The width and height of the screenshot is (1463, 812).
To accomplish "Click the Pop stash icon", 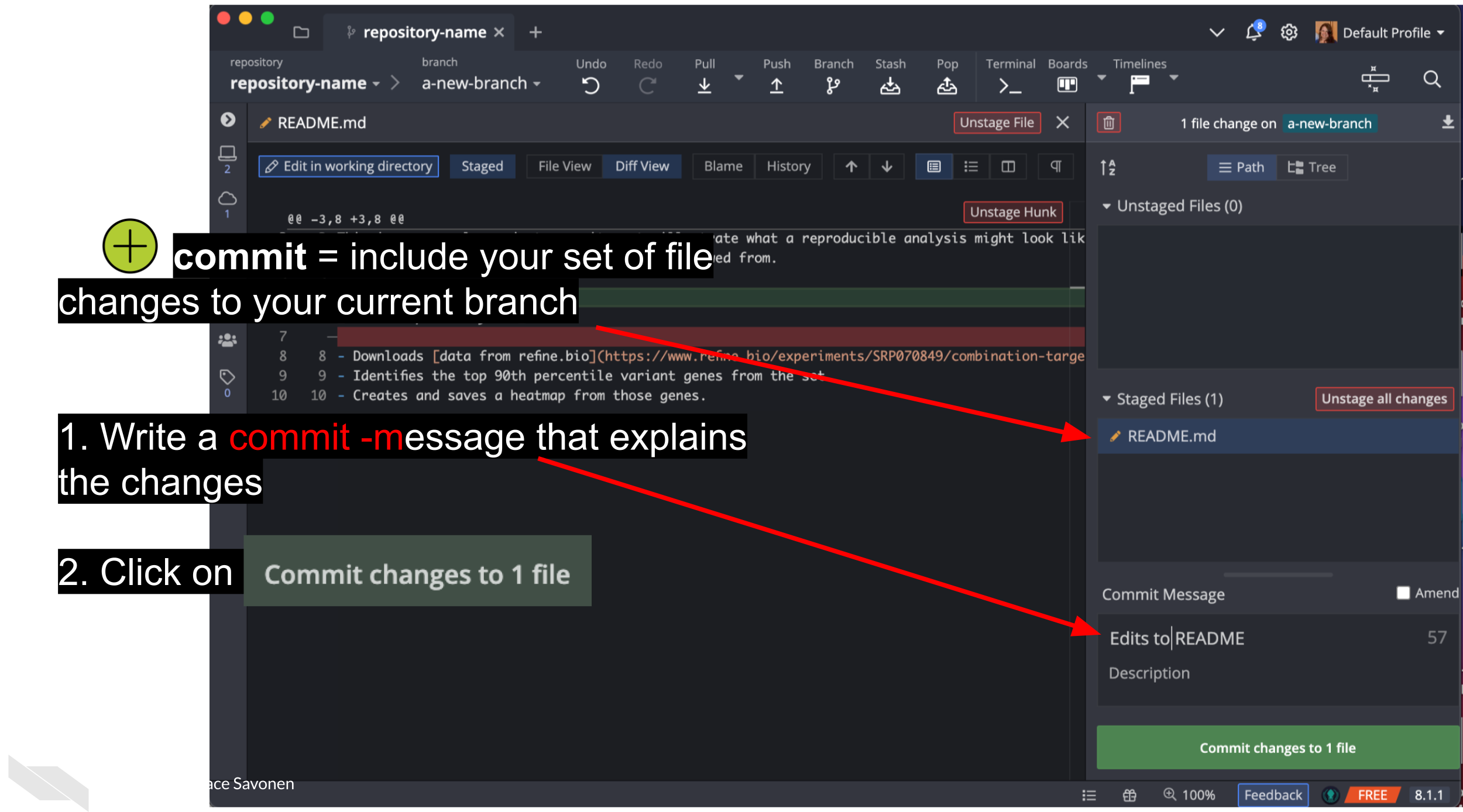I will pyautogui.click(x=947, y=86).
